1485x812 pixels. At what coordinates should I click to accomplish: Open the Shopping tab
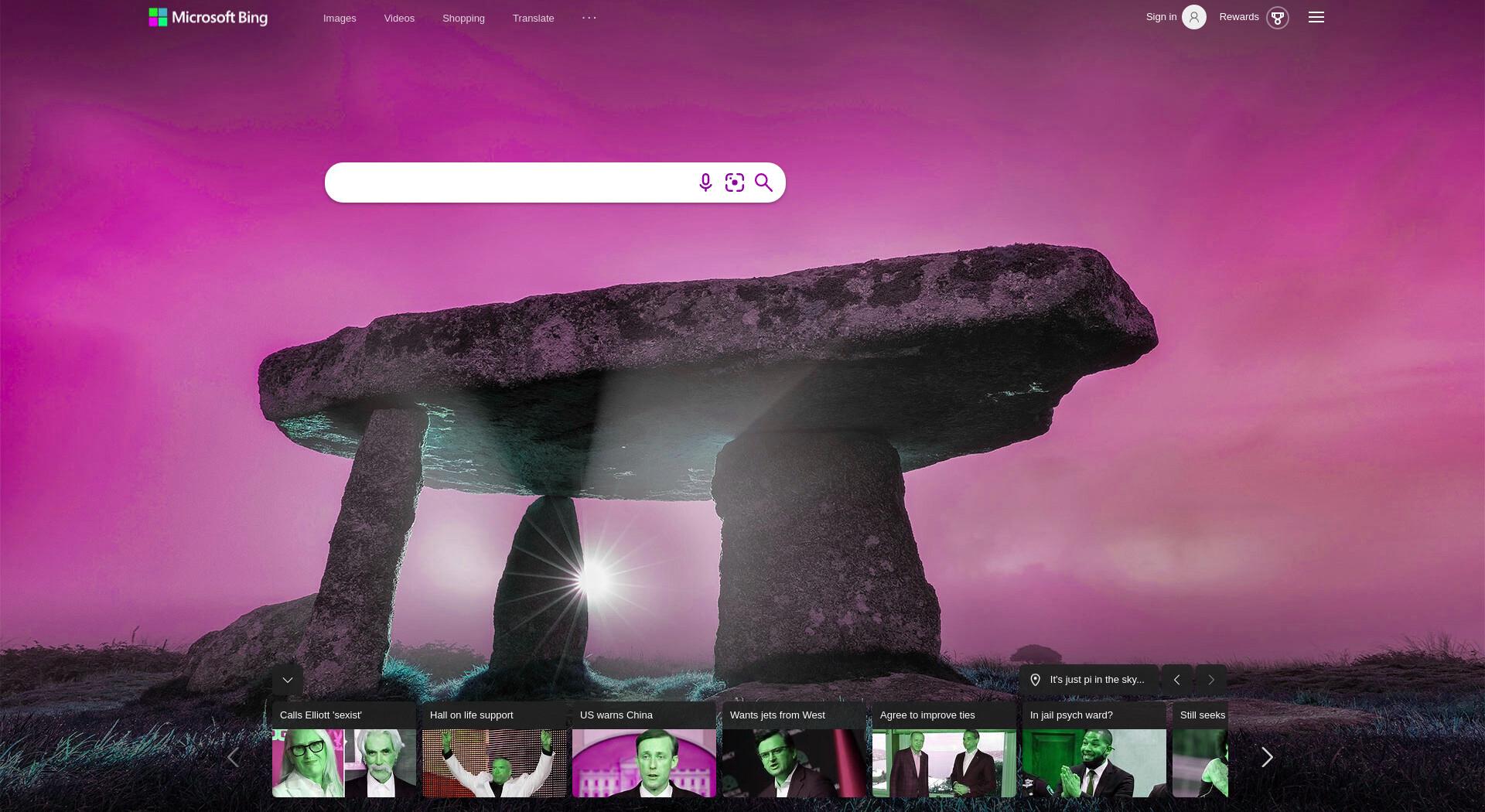463,18
